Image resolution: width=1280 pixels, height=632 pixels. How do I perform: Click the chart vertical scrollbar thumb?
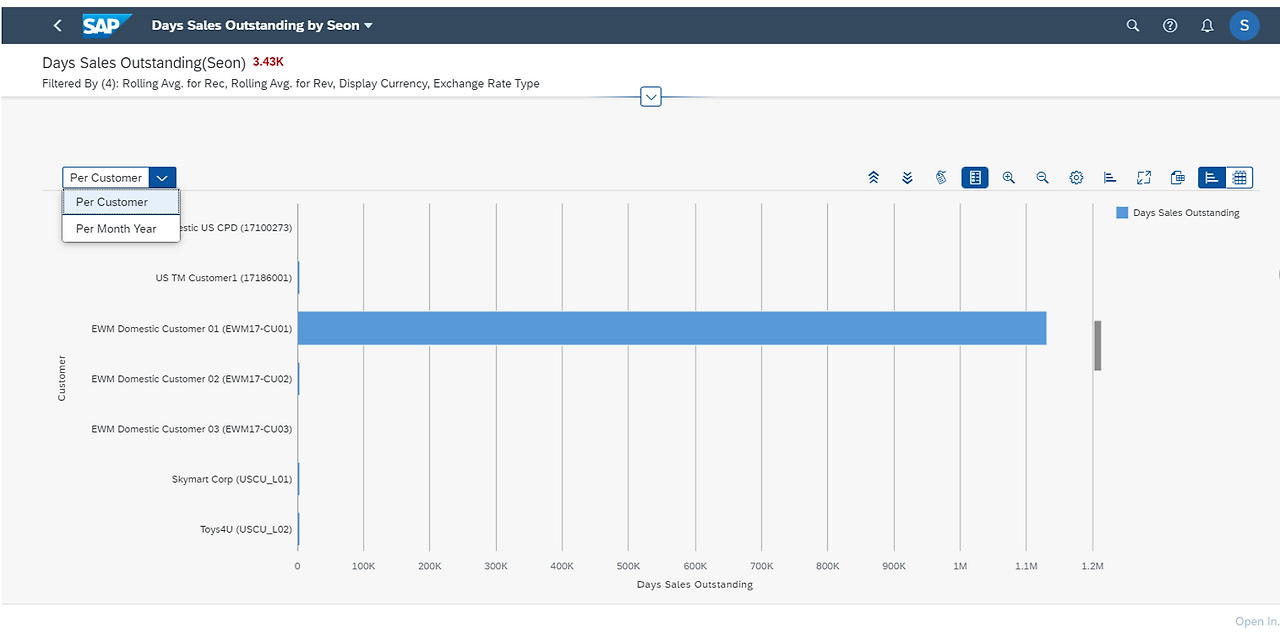pos(1097,346)
